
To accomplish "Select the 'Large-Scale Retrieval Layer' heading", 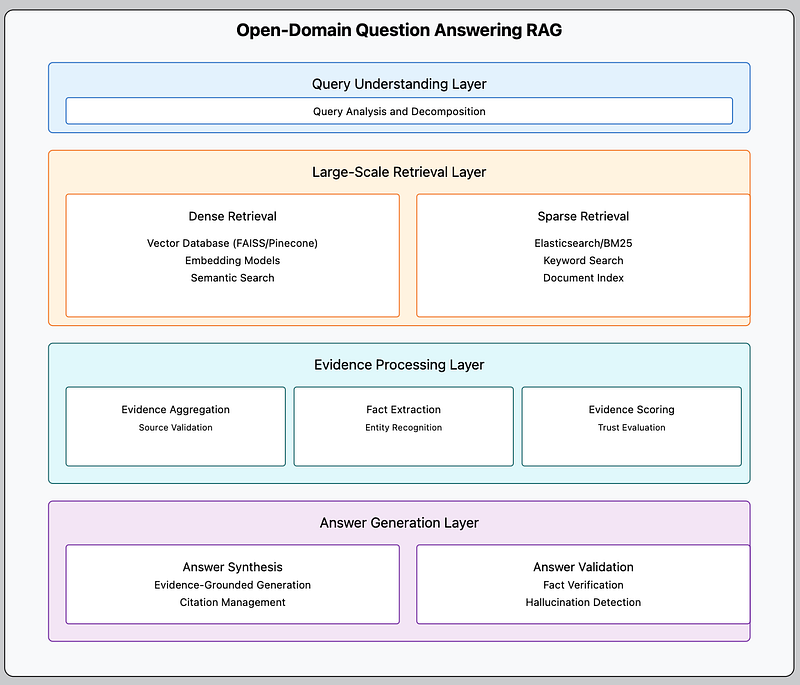I will (399, 172).
